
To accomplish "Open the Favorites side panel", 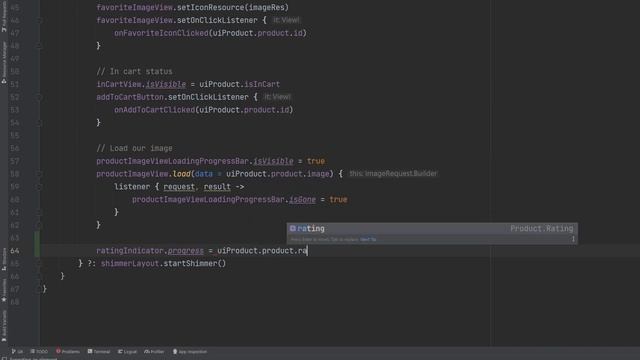I will pyautogui.click(x=4, y=290).
